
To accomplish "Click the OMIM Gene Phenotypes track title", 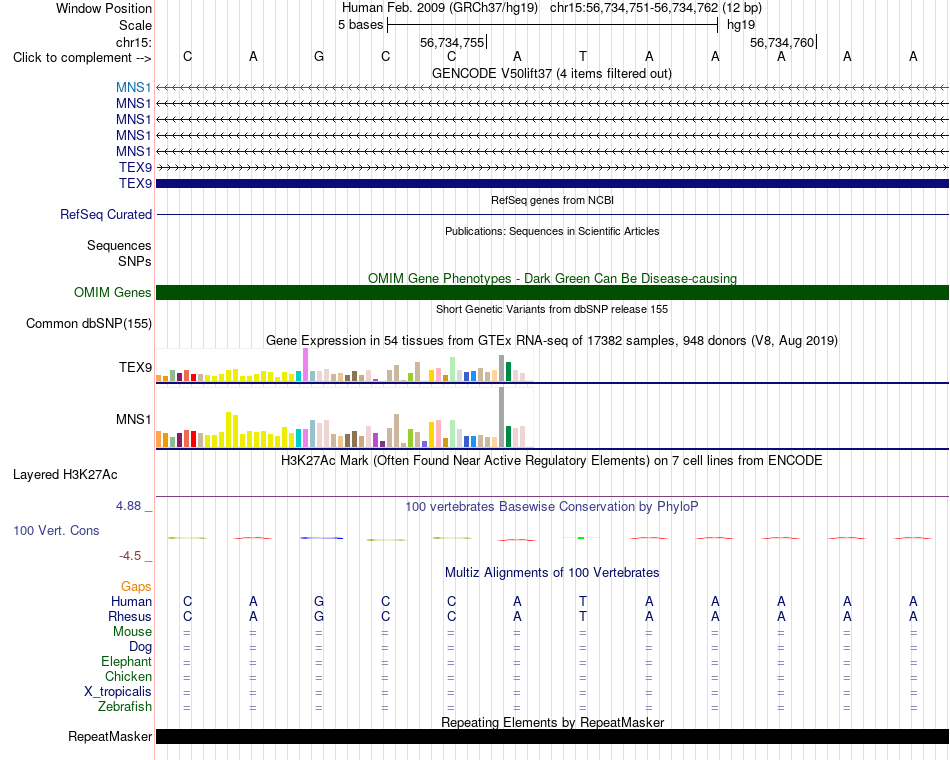I will click(x=552, y=278).
